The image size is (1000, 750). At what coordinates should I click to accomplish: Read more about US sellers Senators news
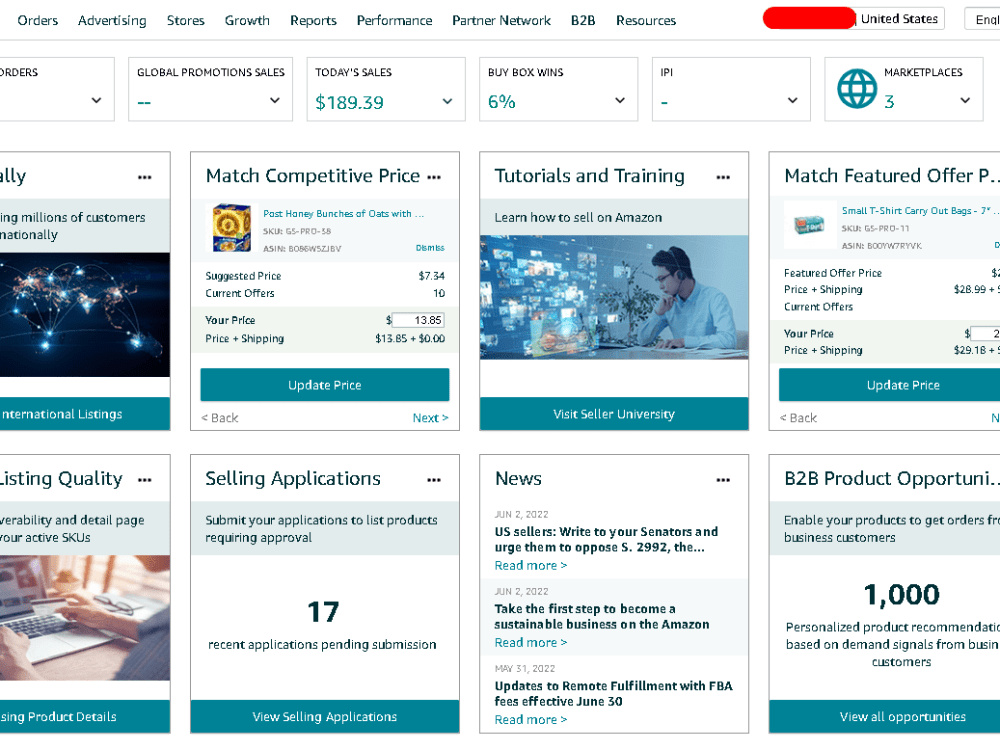coord(531,566)
